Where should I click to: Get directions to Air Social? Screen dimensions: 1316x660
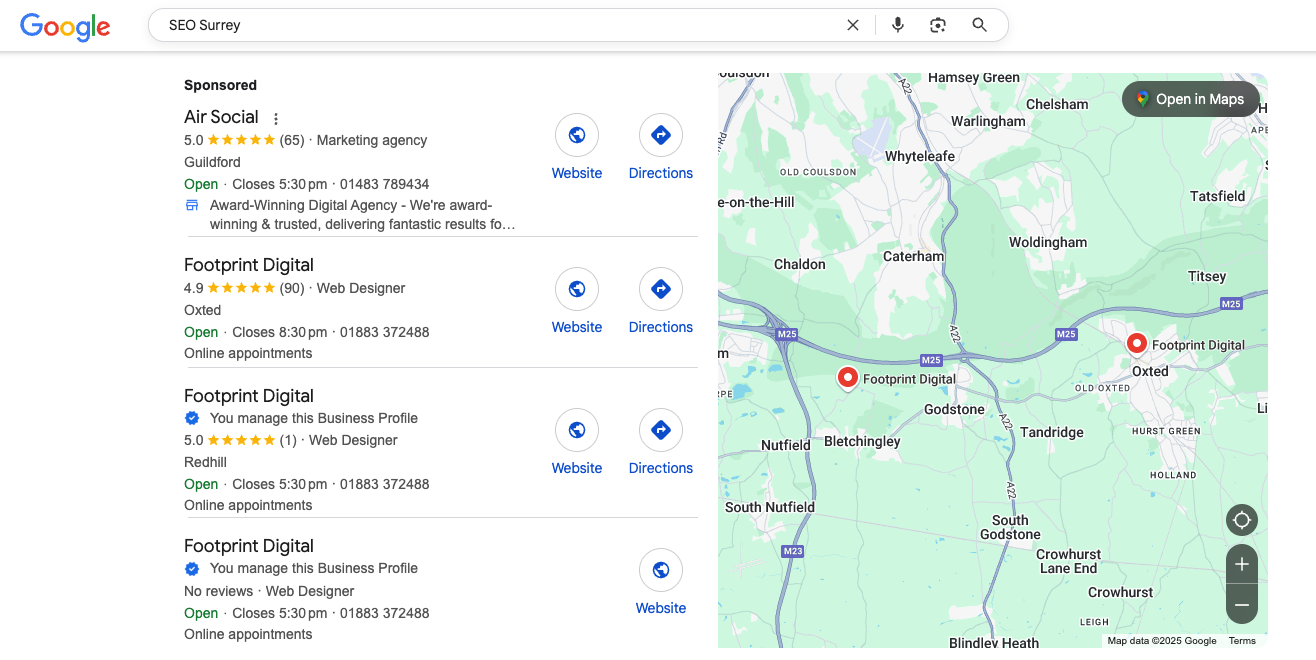click(x=661, y=135)
